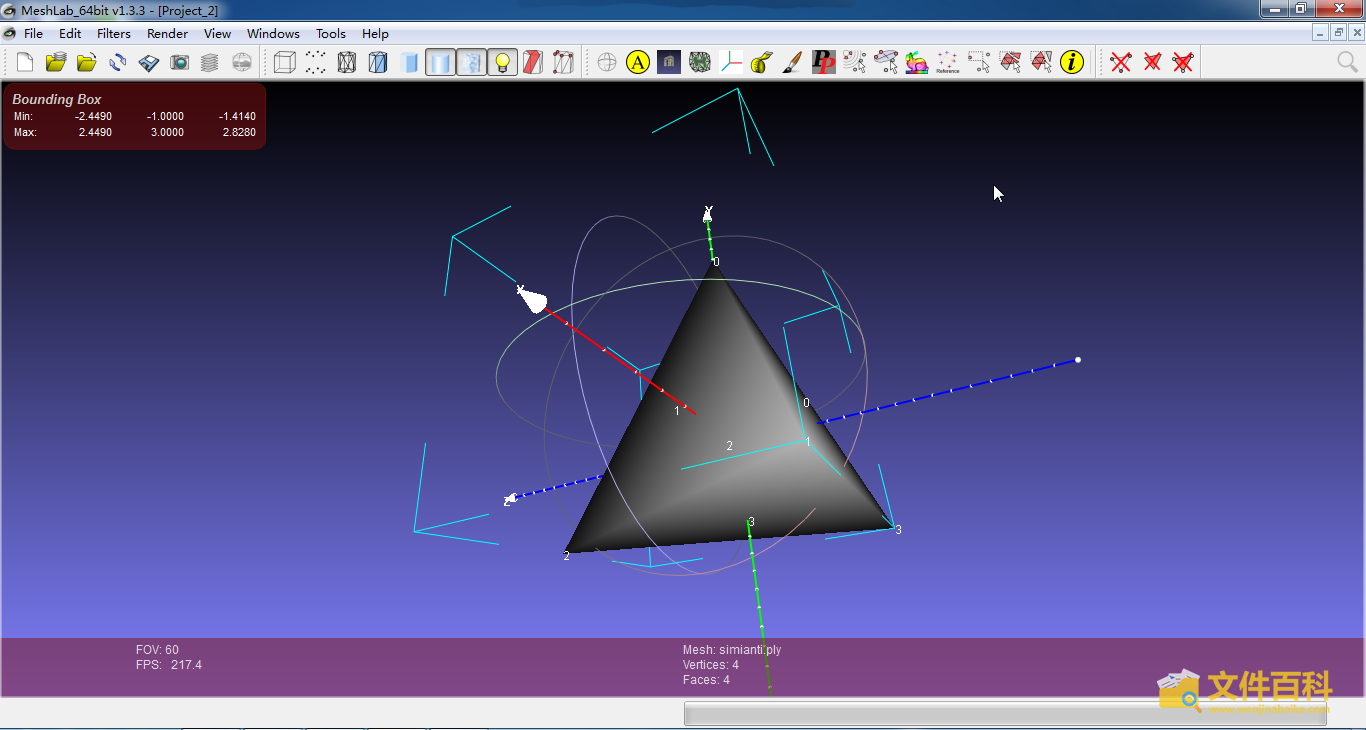Toggle Bounding Box render mode

click(x=285, y=63)
